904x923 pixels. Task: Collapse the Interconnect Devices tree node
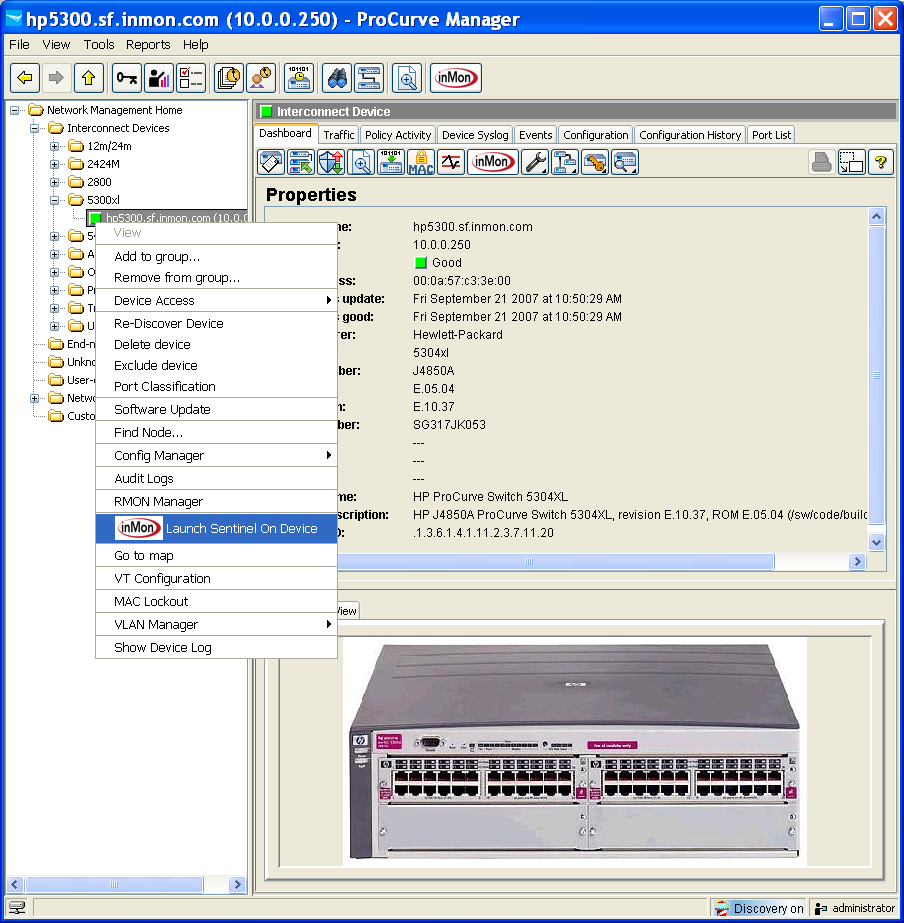point(35,128)
